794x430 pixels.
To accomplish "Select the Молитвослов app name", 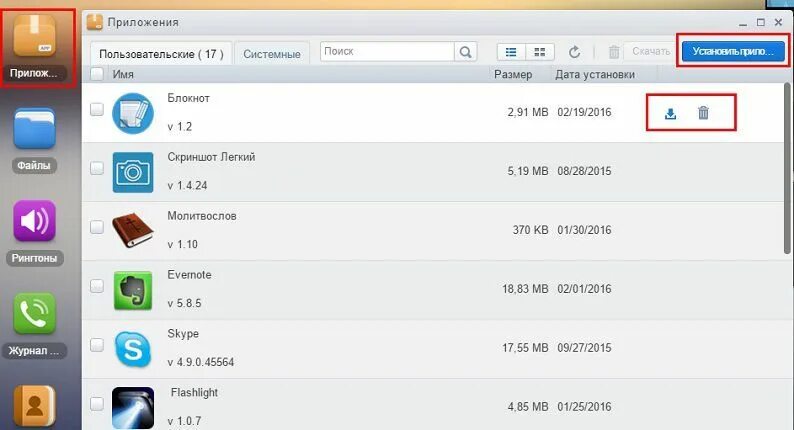I will point(202,216).
